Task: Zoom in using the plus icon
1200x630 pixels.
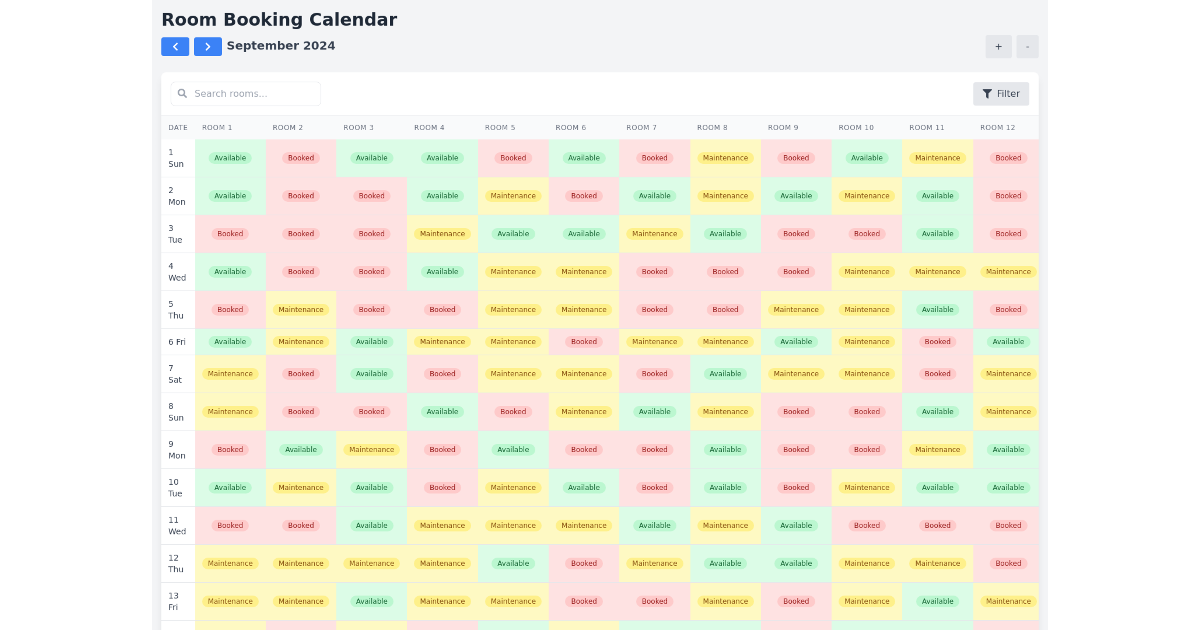Action: (x=998, y=46)
